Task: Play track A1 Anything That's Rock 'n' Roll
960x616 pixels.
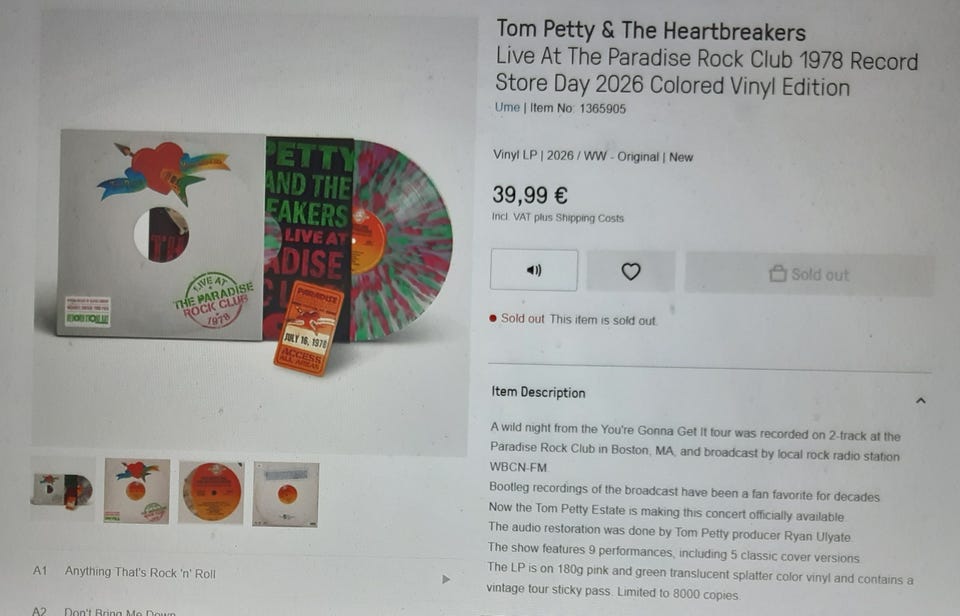Action: (x=446, y=579)
